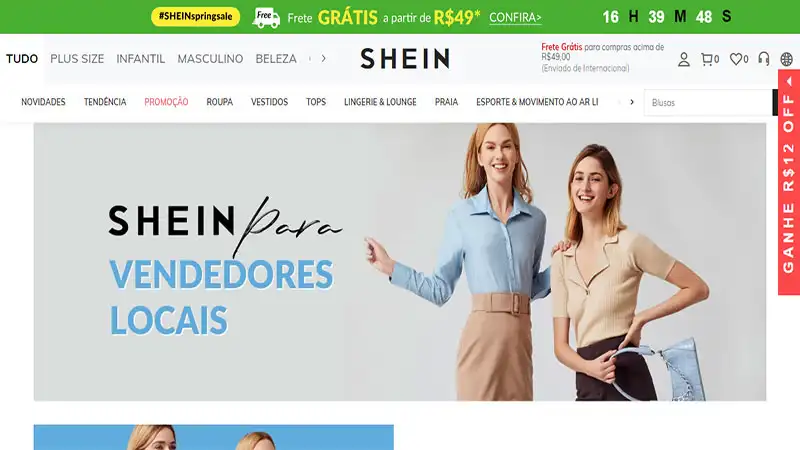This screenshot has width=800, height=450.
Task: Open the globe language selector
Action: (786, 59)
